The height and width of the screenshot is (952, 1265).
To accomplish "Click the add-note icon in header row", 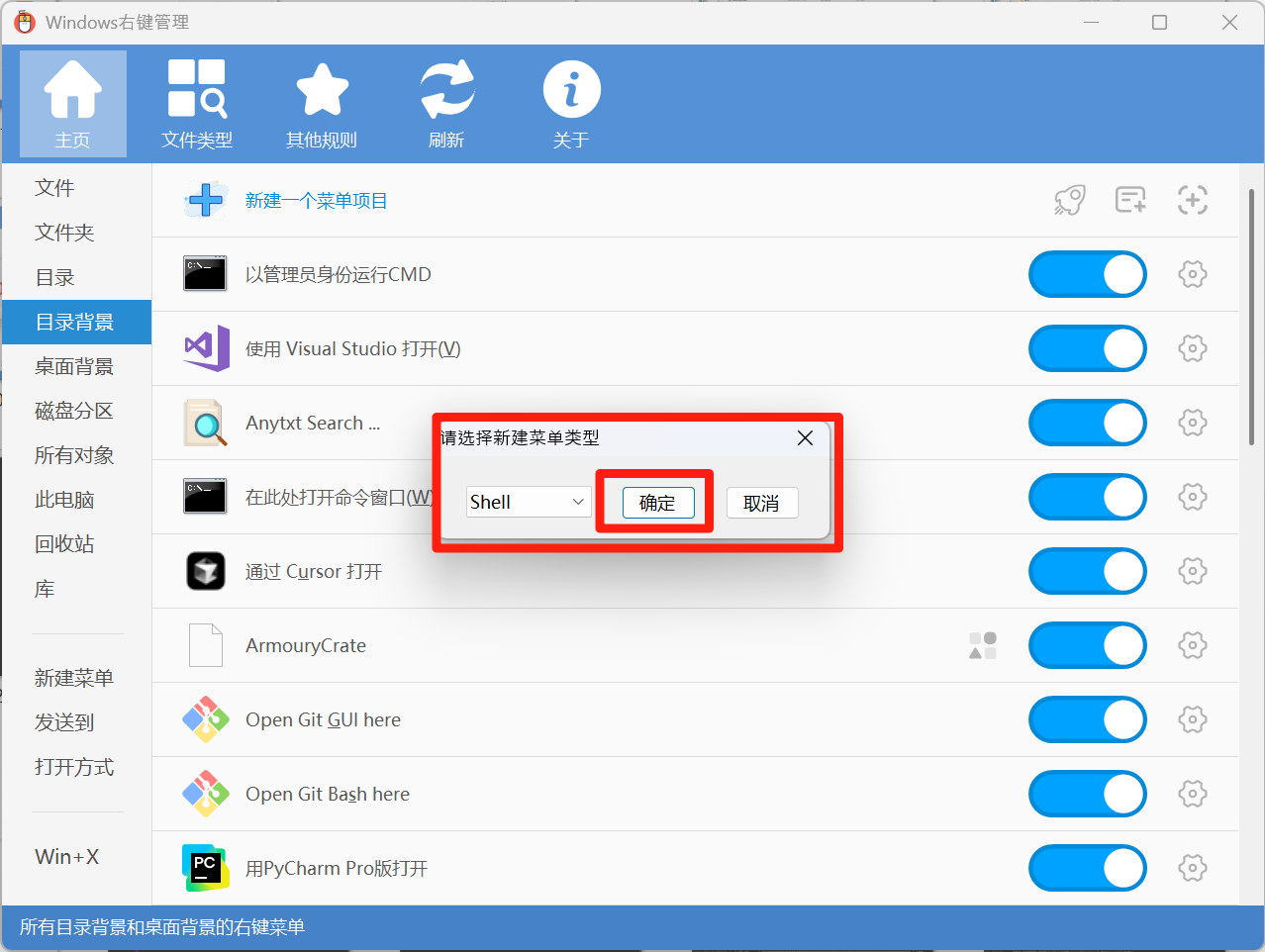I will 1130,200.
